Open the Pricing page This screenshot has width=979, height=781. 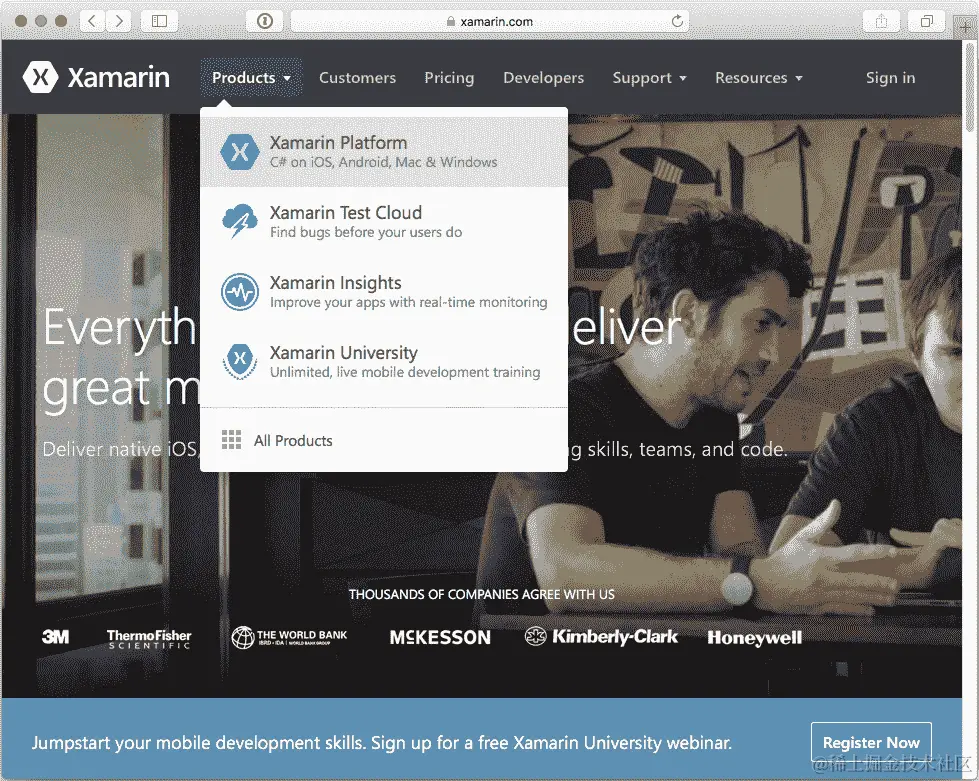450,78
